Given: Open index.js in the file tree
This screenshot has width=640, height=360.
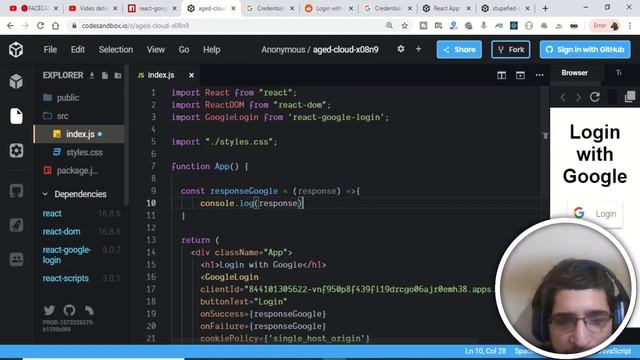Looking at the screenshot, I should pyautogui.click(x=79, y=134).
